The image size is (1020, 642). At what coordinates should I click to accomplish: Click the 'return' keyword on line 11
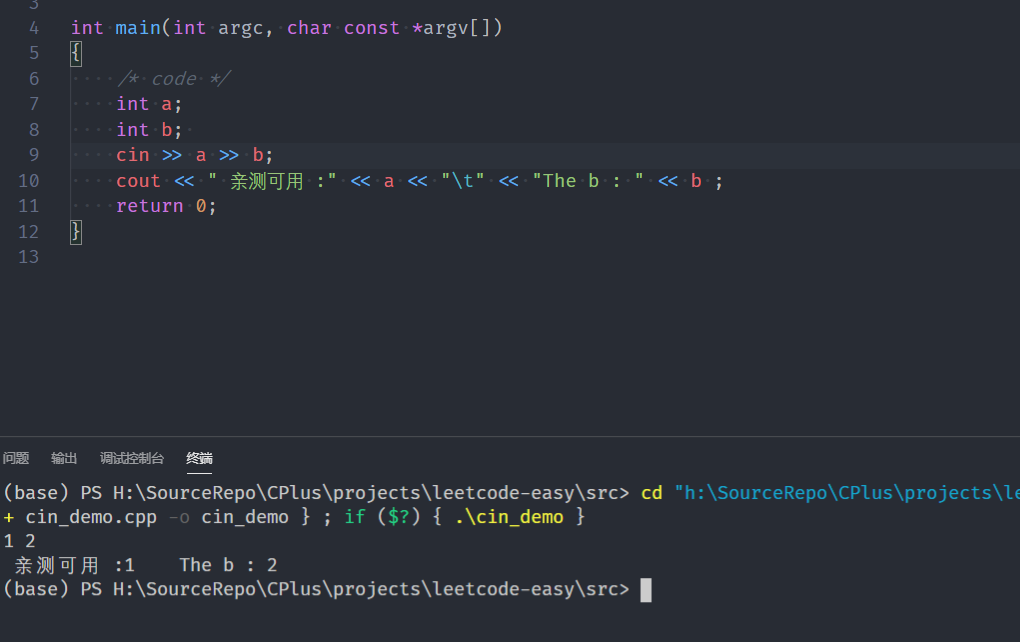(x=150, y=206)
